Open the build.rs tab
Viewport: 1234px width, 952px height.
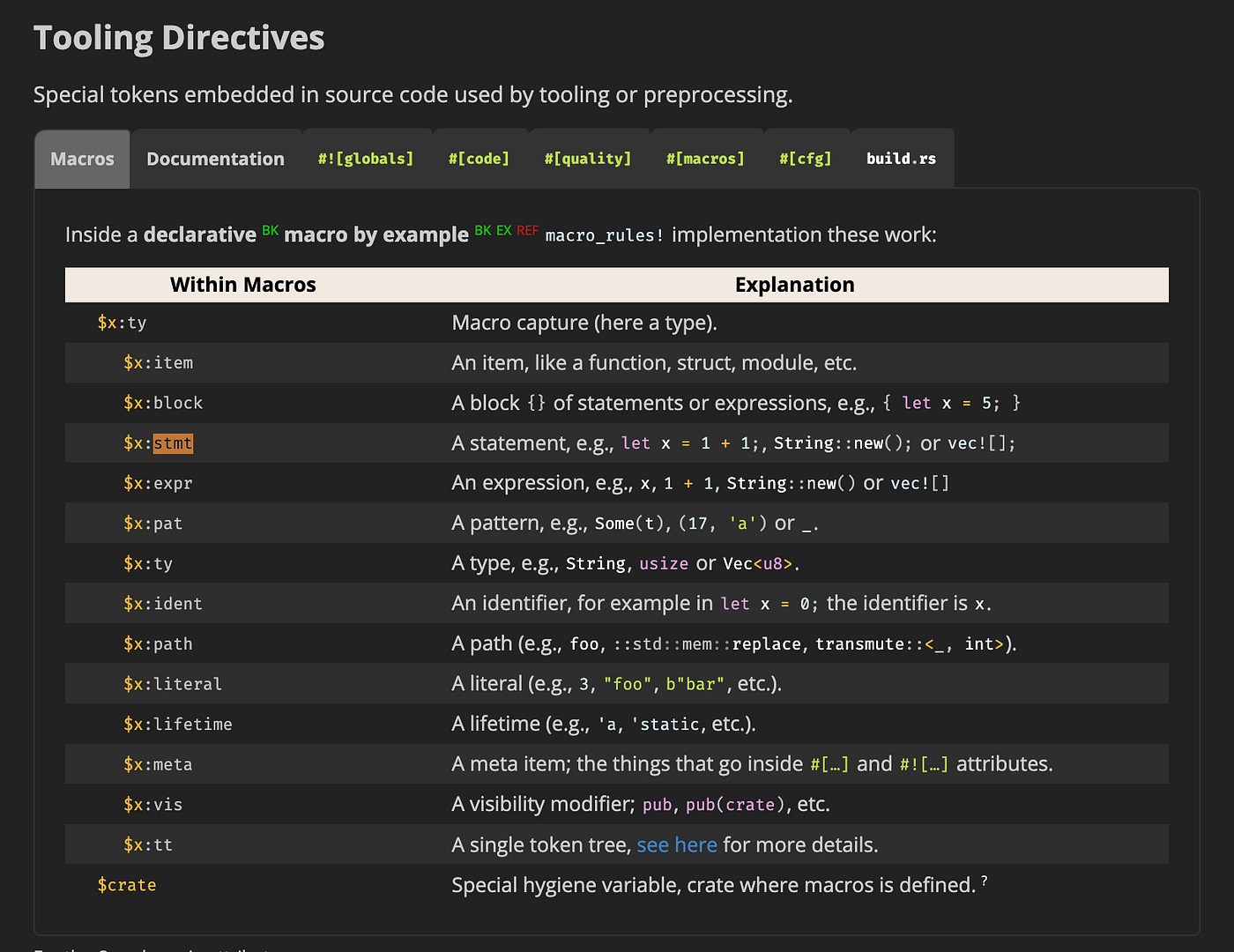coord(901,159)
